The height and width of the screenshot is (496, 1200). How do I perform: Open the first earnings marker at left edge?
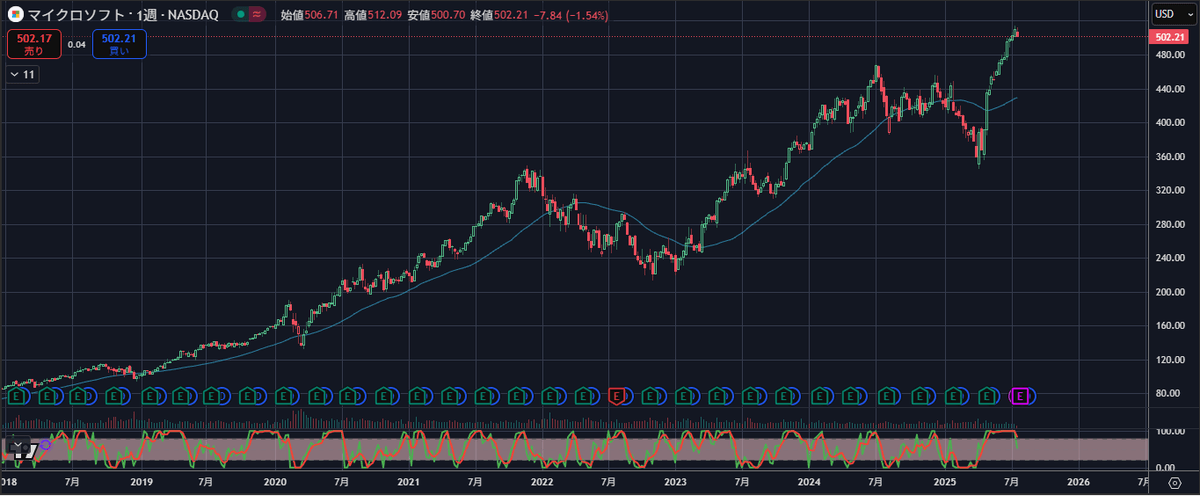tap(16, 396)
